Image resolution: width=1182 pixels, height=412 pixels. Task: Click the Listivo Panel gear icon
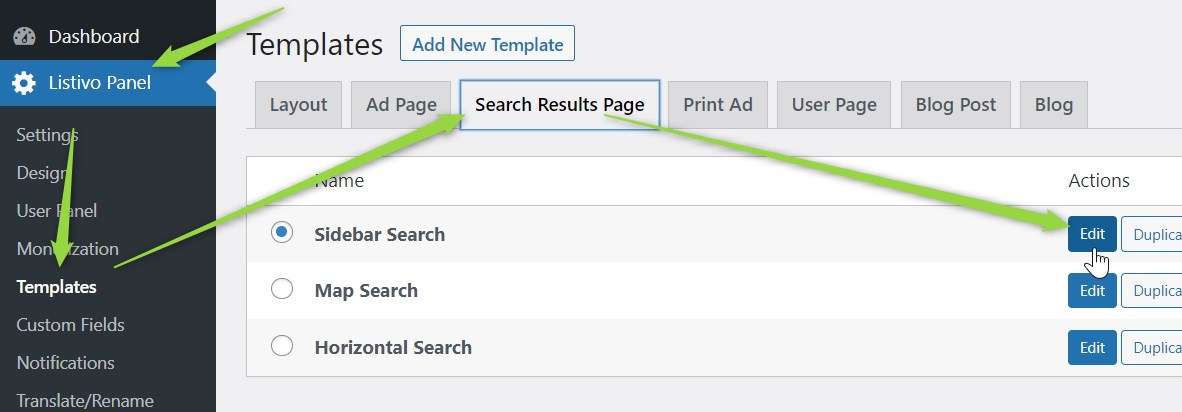point(24,83)
